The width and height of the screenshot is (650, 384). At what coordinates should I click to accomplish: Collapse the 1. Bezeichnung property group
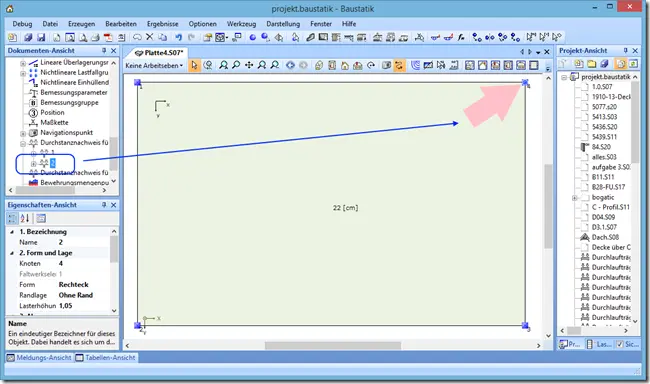[x=12, y=232]
